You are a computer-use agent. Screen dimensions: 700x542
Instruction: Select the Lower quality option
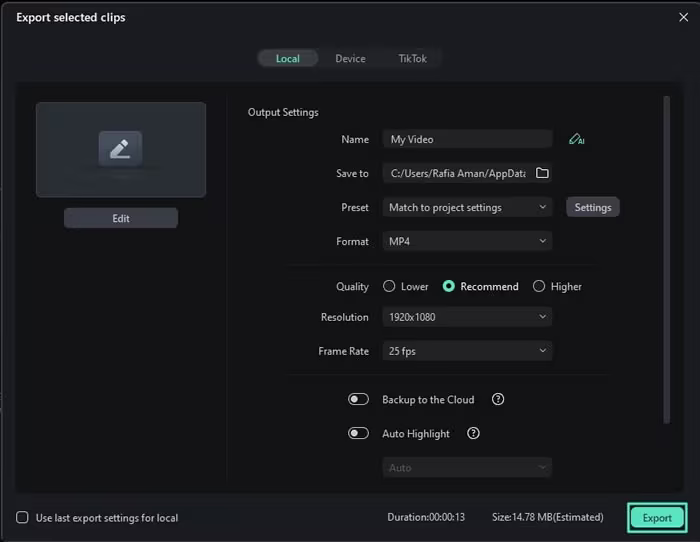click(389, 286)
